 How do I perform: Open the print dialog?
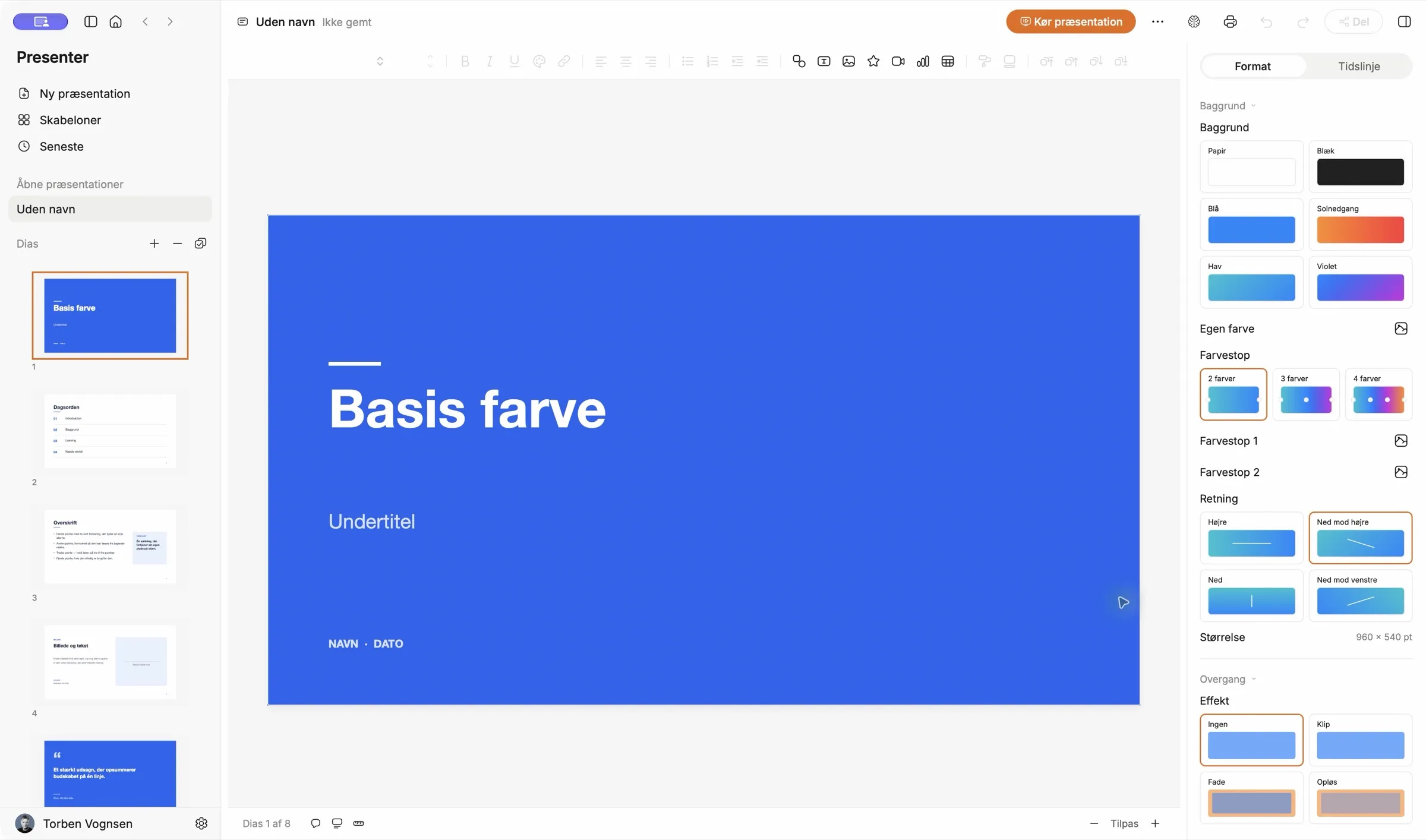[x=1230, y=22]
